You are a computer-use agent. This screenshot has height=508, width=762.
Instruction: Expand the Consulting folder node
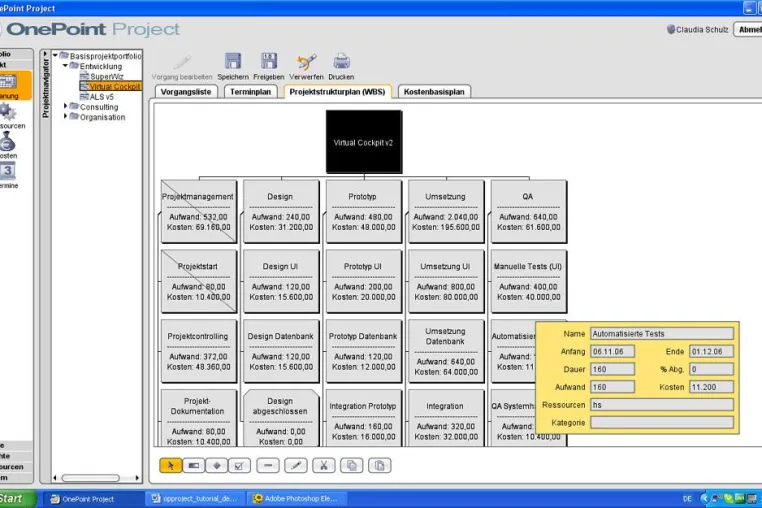click(65, 106)
